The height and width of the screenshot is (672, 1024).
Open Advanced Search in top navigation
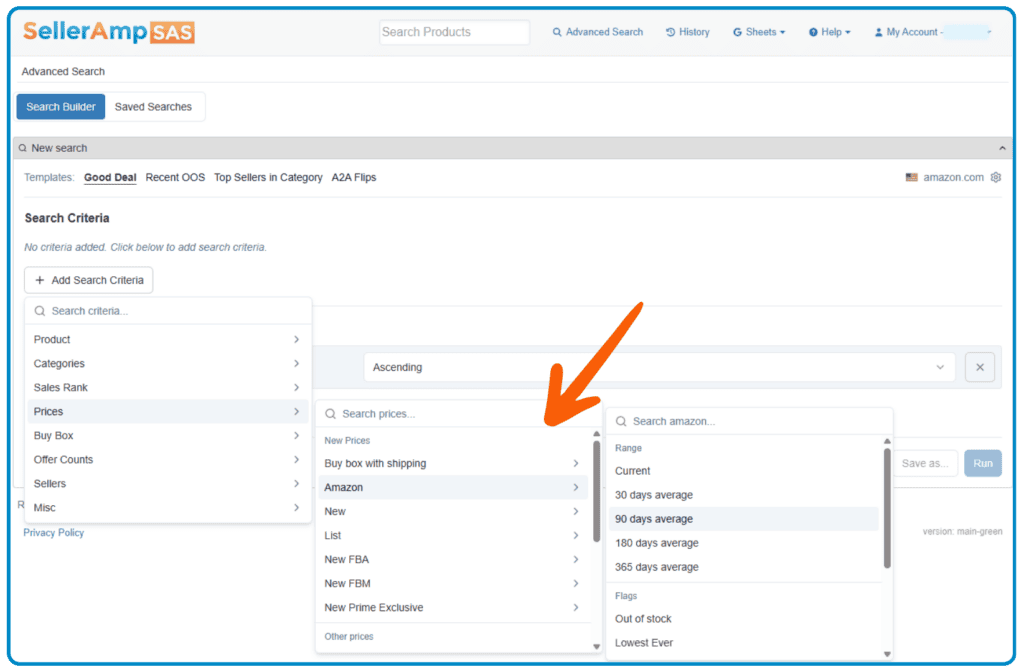pyautogui.click(x=598, y=32)
